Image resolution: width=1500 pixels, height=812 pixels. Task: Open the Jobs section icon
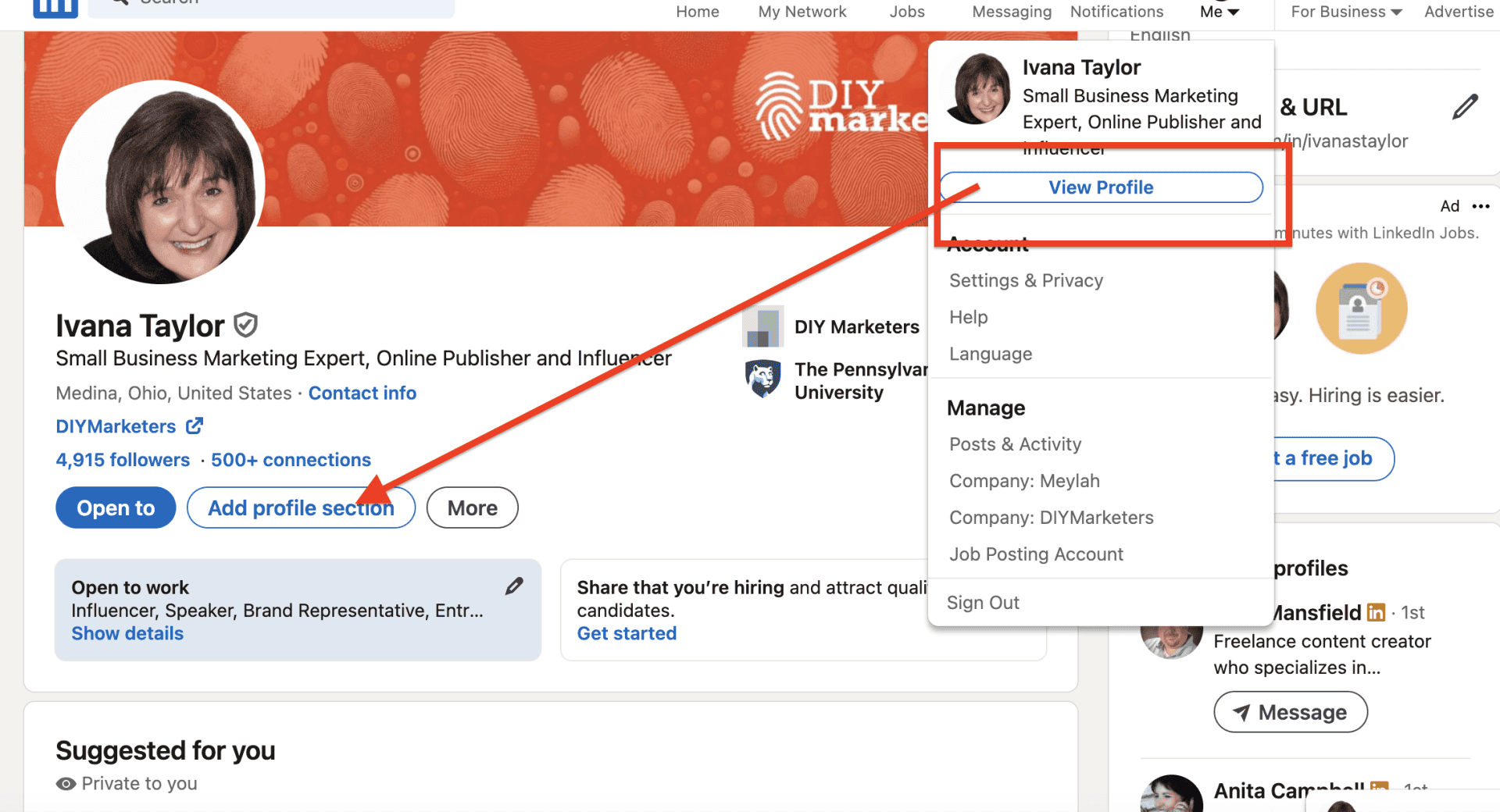(x=906, y=11)
